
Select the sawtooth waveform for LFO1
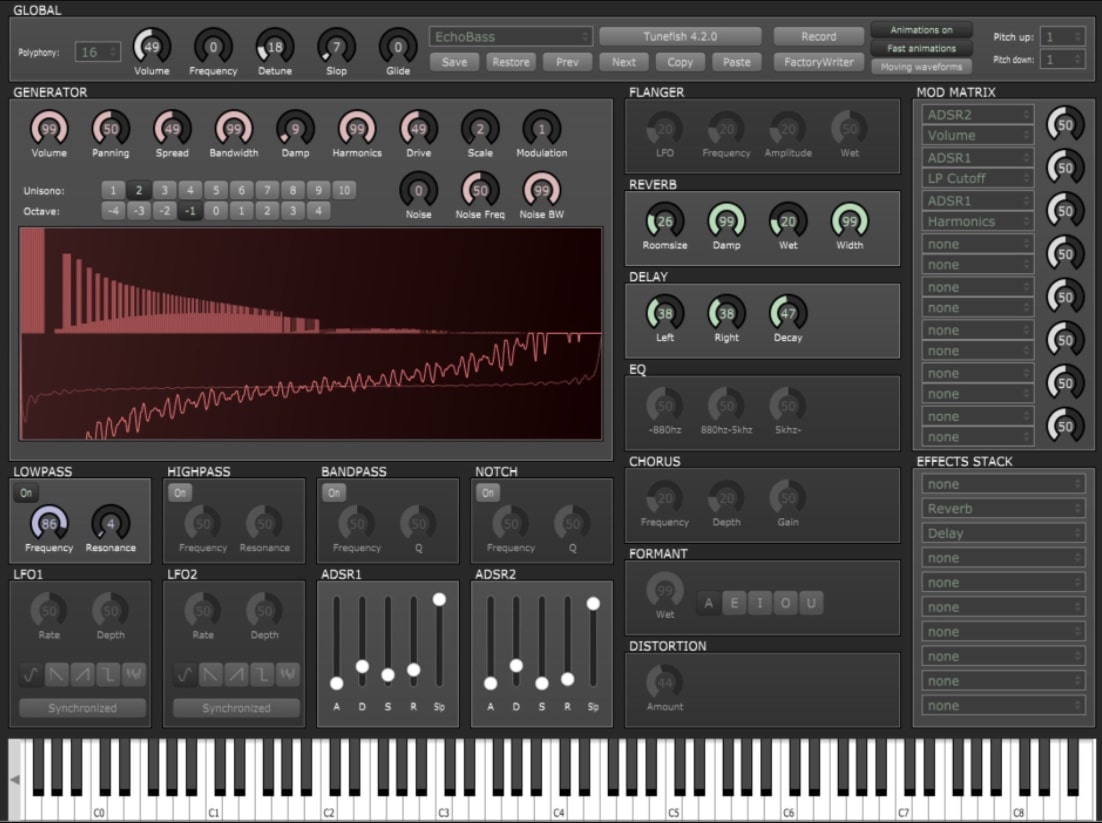[55, 675]
